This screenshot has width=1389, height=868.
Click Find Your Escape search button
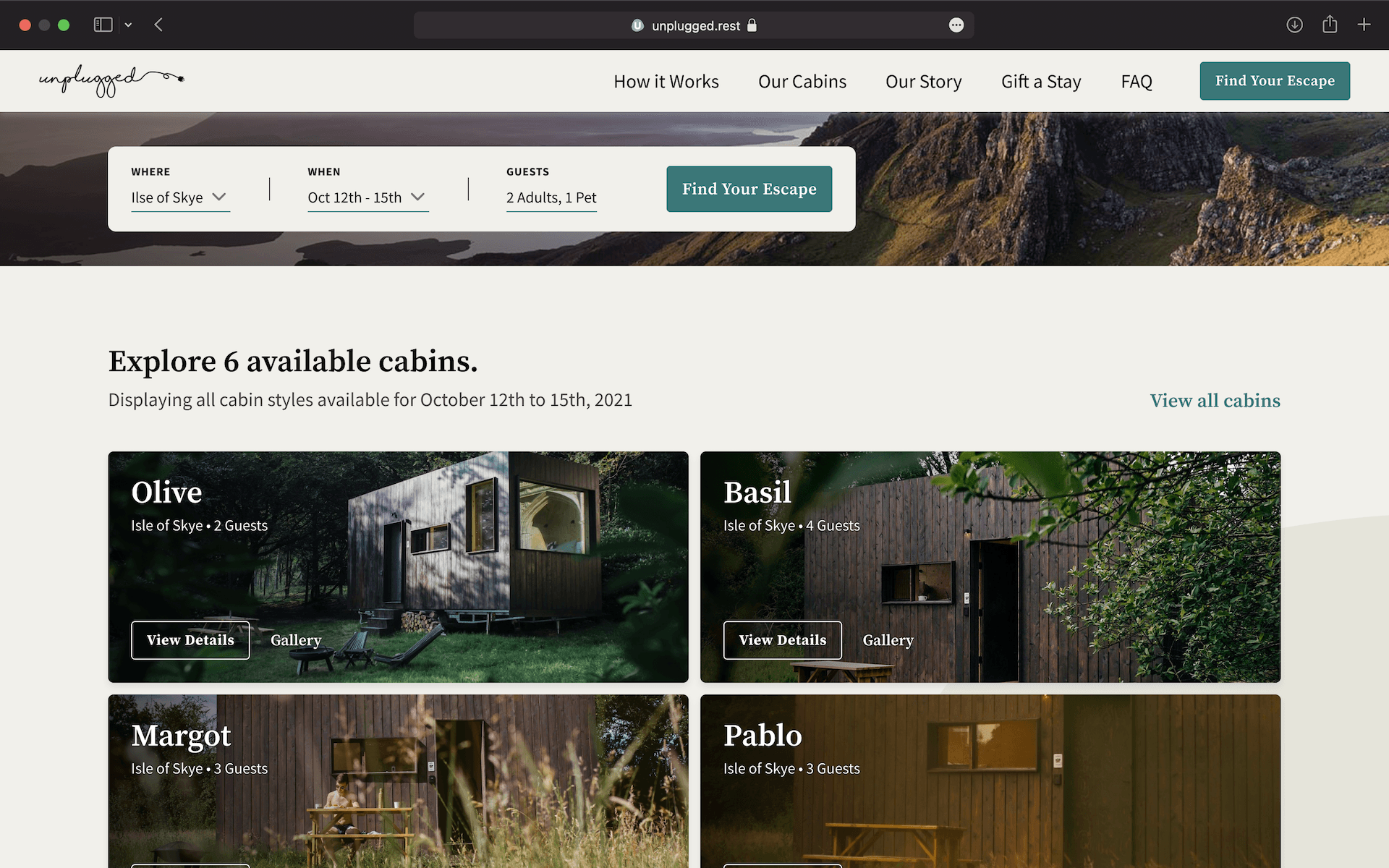pos(749,189)
